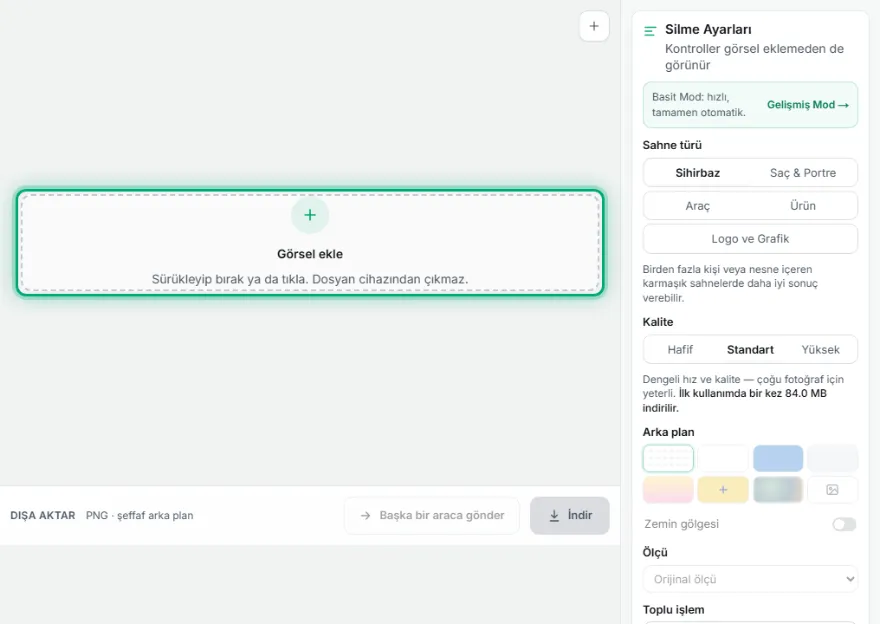Select the Logo ve Grafik scene type

click(750, 239)
